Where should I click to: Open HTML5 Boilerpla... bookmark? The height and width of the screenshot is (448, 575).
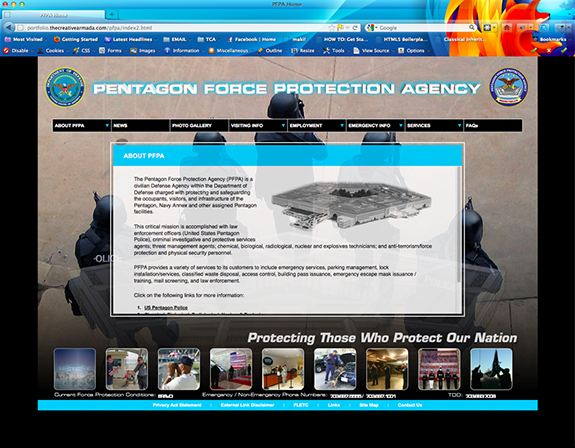pyautogui.click(x=403, y=39)
